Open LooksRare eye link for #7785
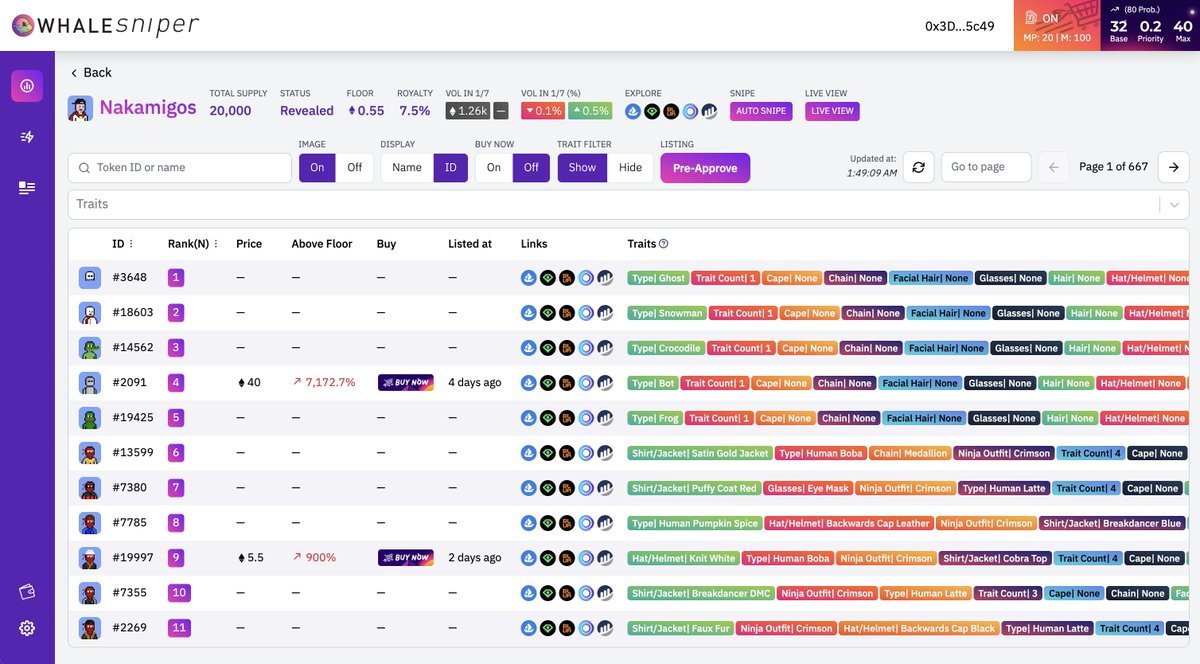The height and width of the screenshot is (664, 1200). tap(548, 523)
